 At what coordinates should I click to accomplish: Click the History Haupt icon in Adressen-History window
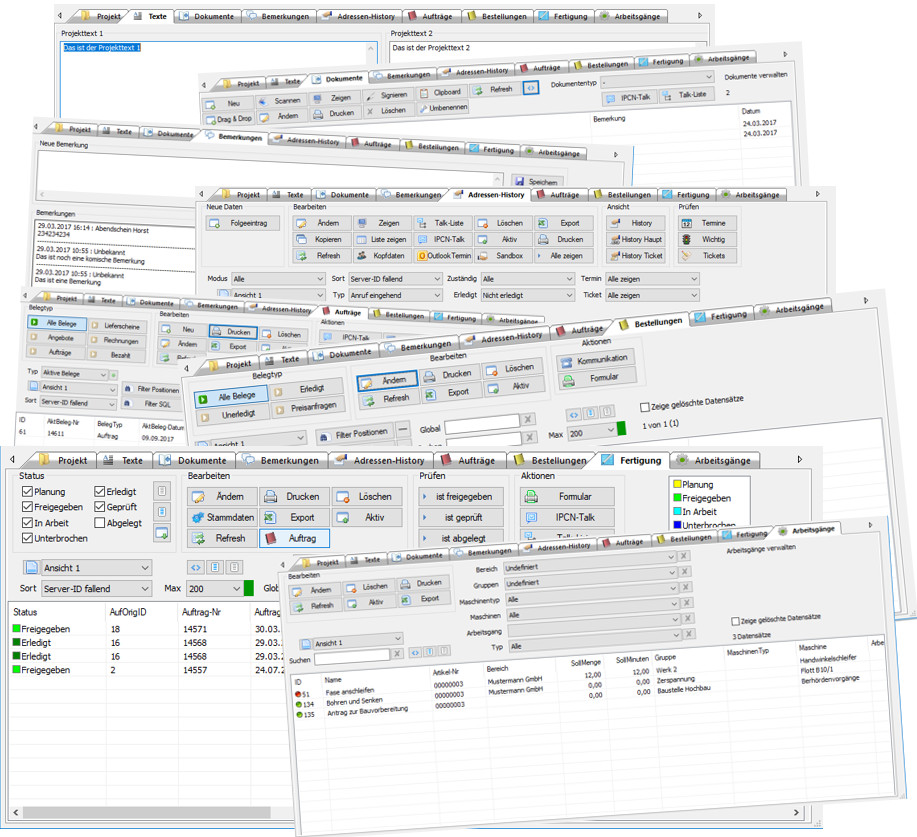pyautogui.click(x=615, y=239)
